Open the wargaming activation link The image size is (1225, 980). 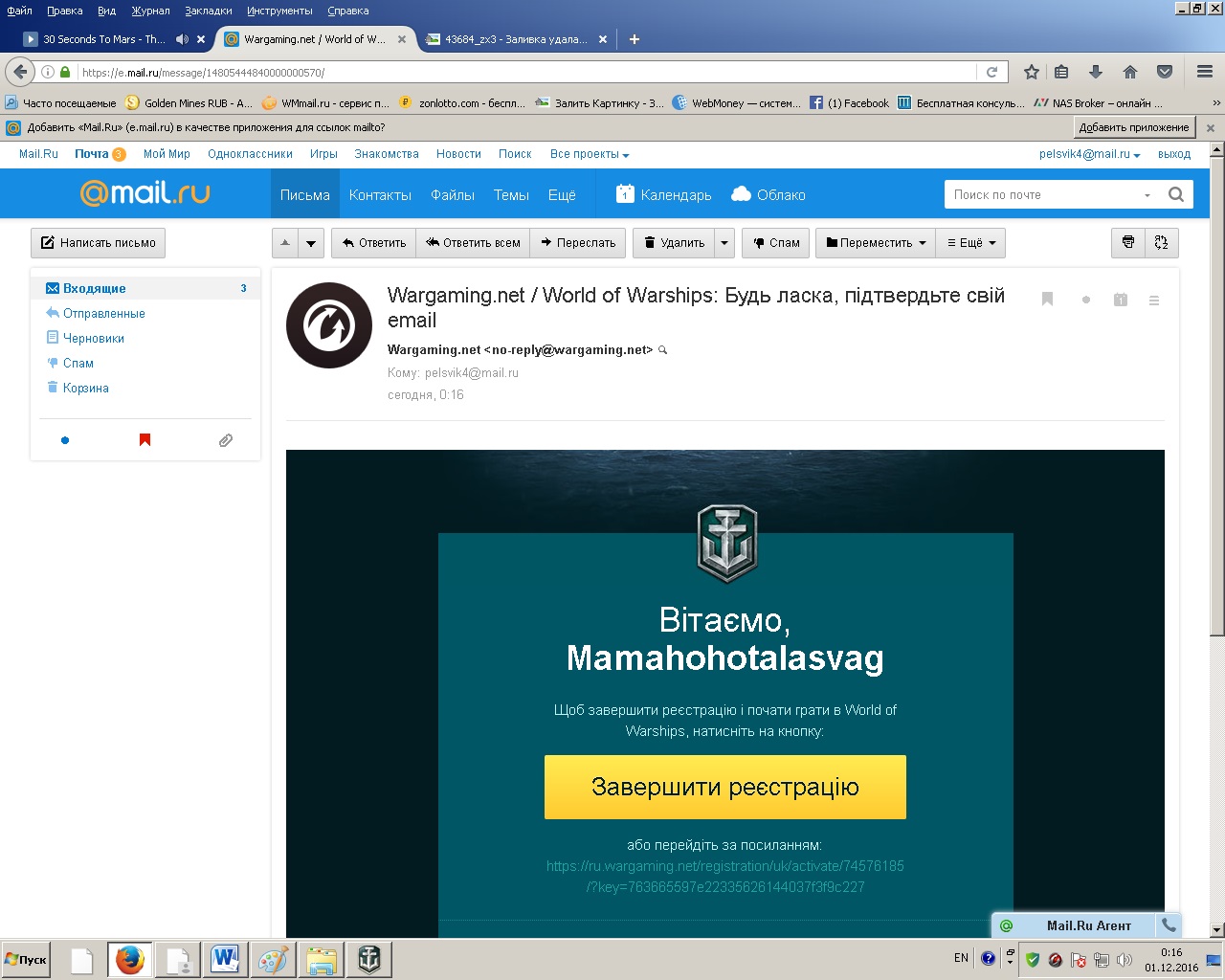pos(725,877)
